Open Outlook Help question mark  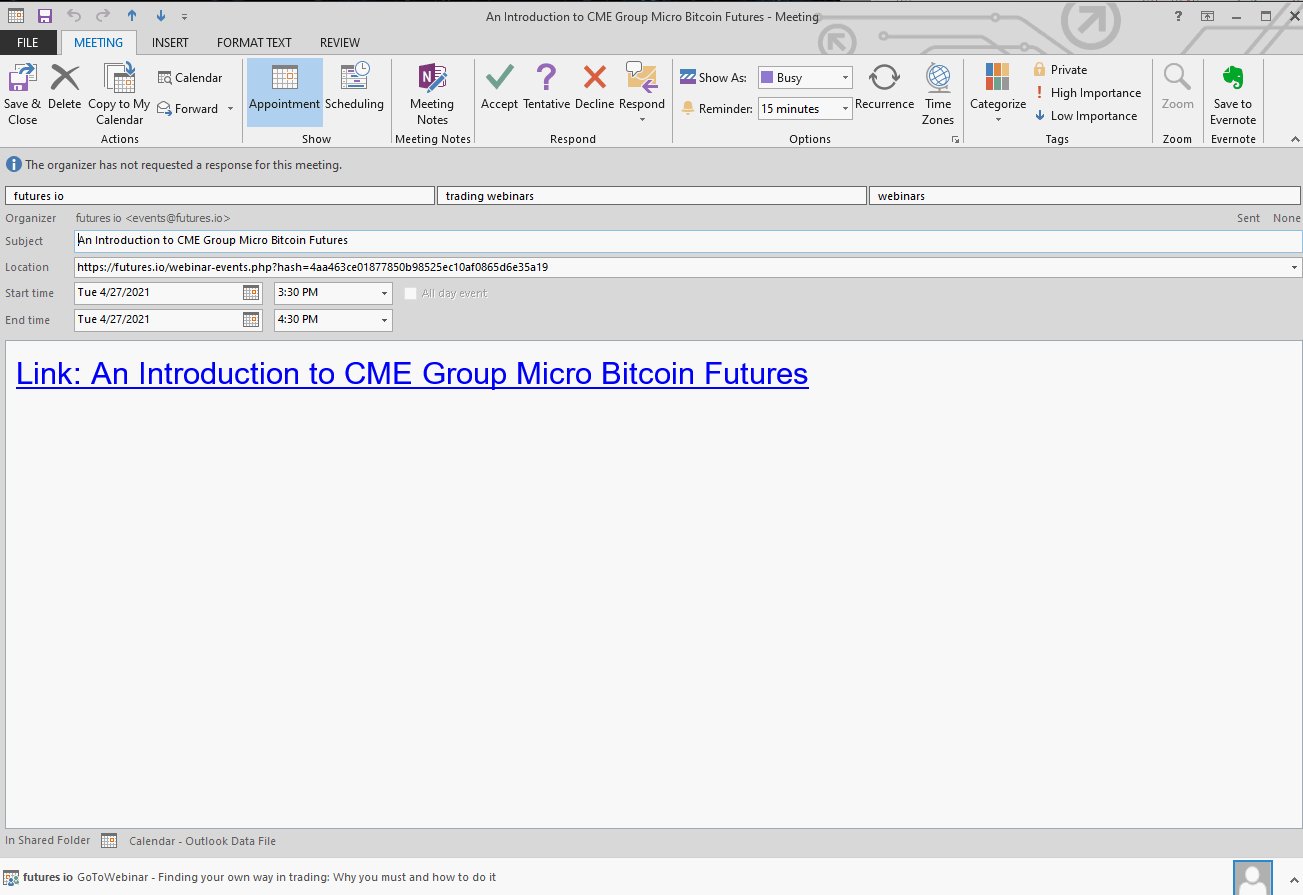click(1179, 16)
